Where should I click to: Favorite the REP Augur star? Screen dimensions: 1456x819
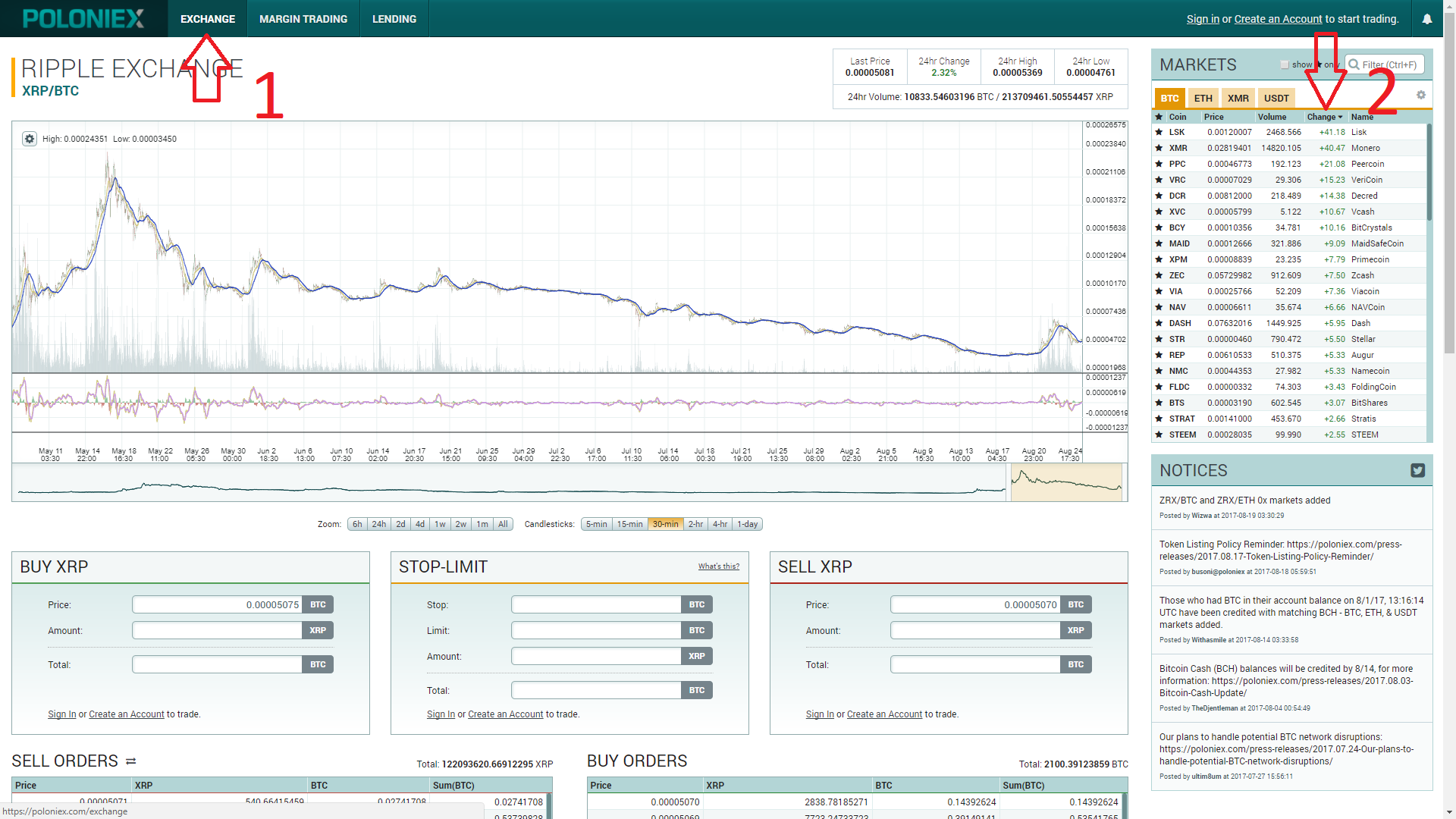click(x=1159, y=355)
